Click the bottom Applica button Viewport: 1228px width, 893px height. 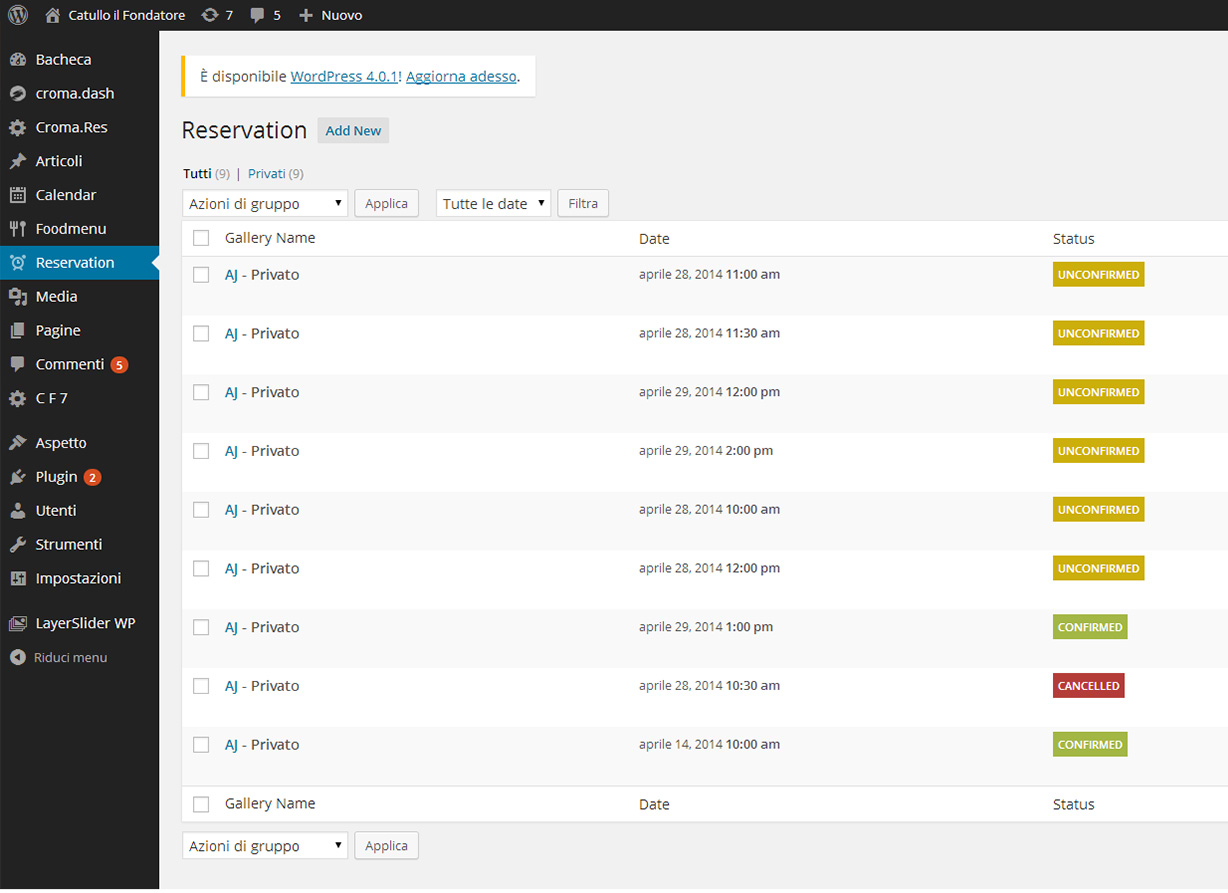click(386, 845)
